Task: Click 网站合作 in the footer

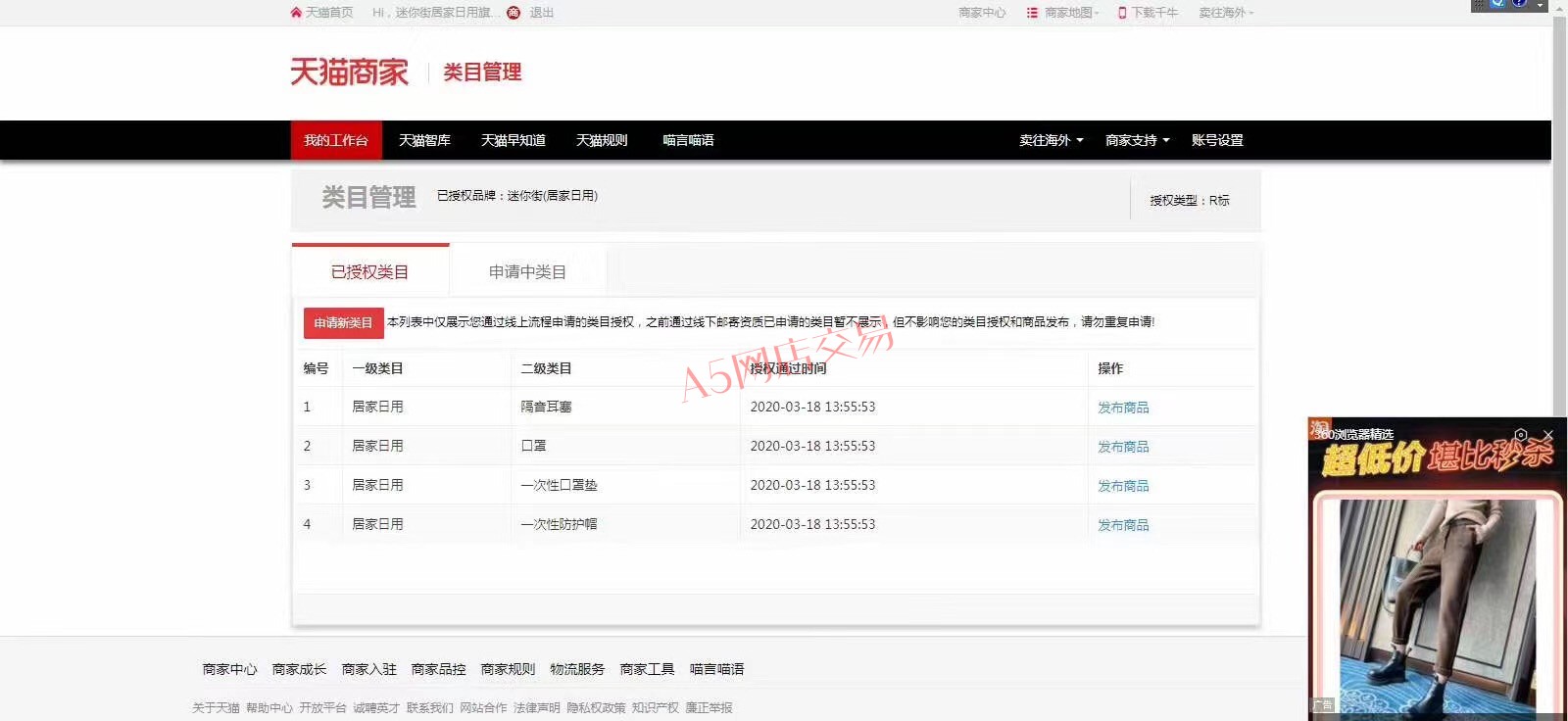Action: (483, 707)
